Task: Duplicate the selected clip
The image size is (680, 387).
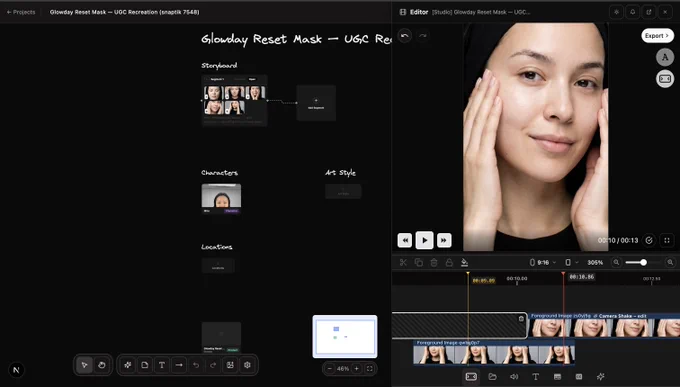Action: [418, 262]
